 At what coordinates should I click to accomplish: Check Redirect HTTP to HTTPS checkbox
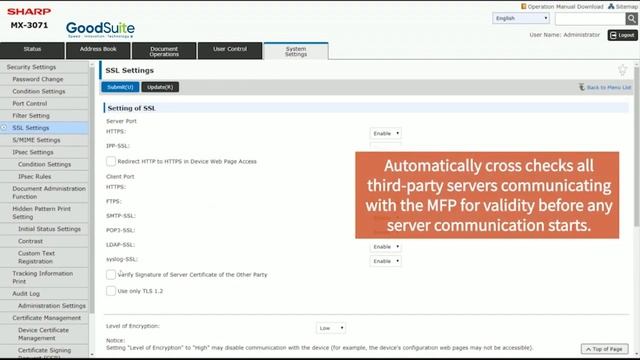coord(111,161)
